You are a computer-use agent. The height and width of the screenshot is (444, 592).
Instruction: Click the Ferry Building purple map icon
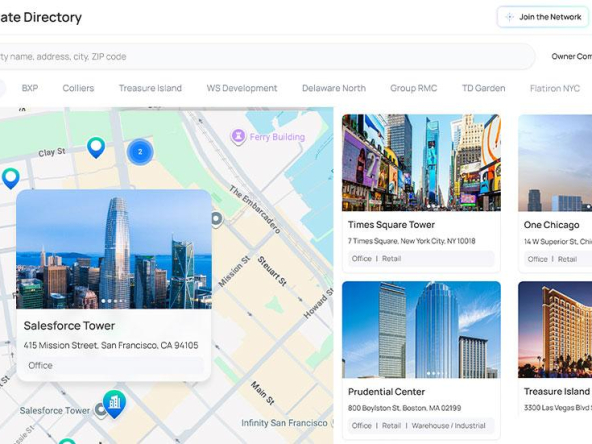click(x=238, y=136)
